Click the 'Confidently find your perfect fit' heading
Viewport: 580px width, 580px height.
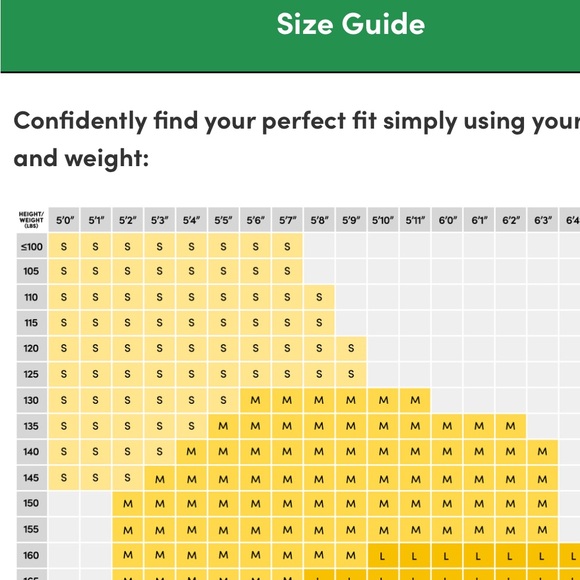(x=297, y=139)
